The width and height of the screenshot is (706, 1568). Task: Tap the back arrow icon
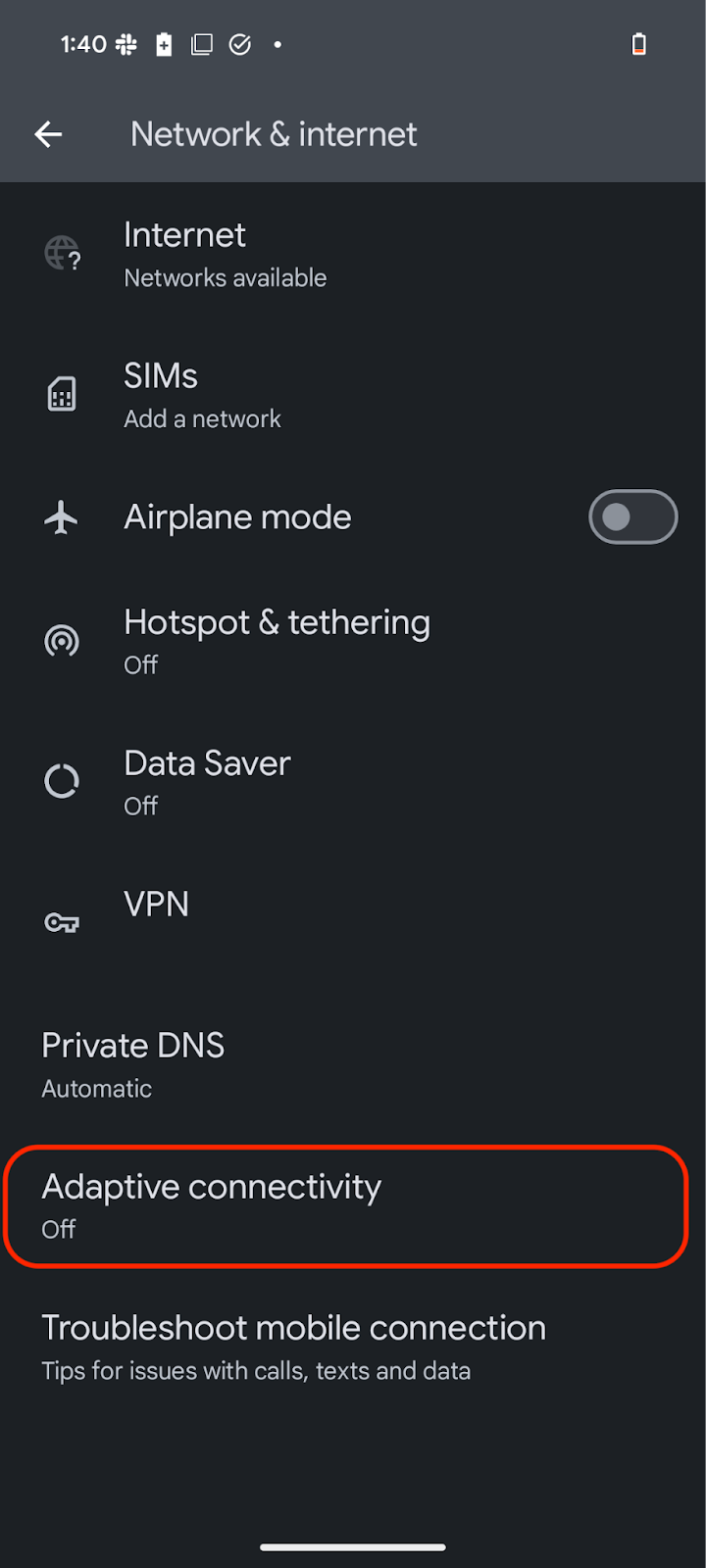coord(48,134)
